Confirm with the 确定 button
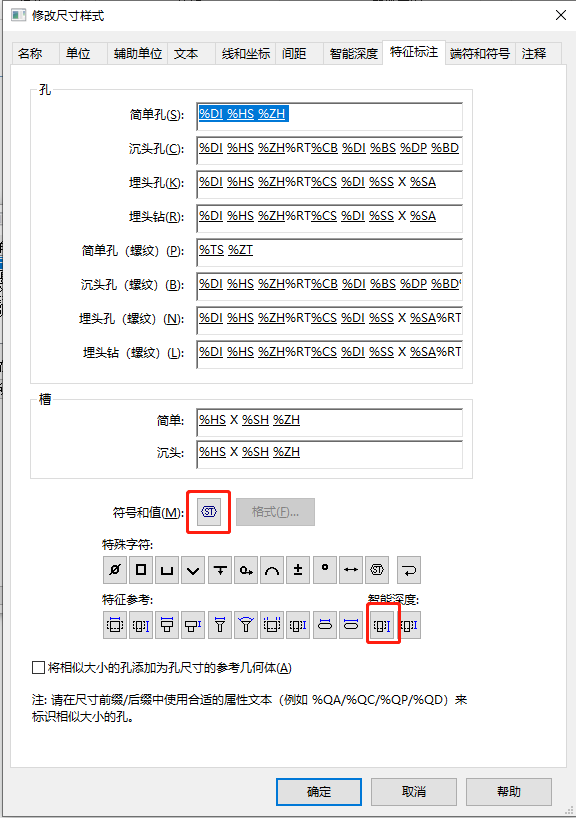576x818 pixels. [x=319, y=791]
